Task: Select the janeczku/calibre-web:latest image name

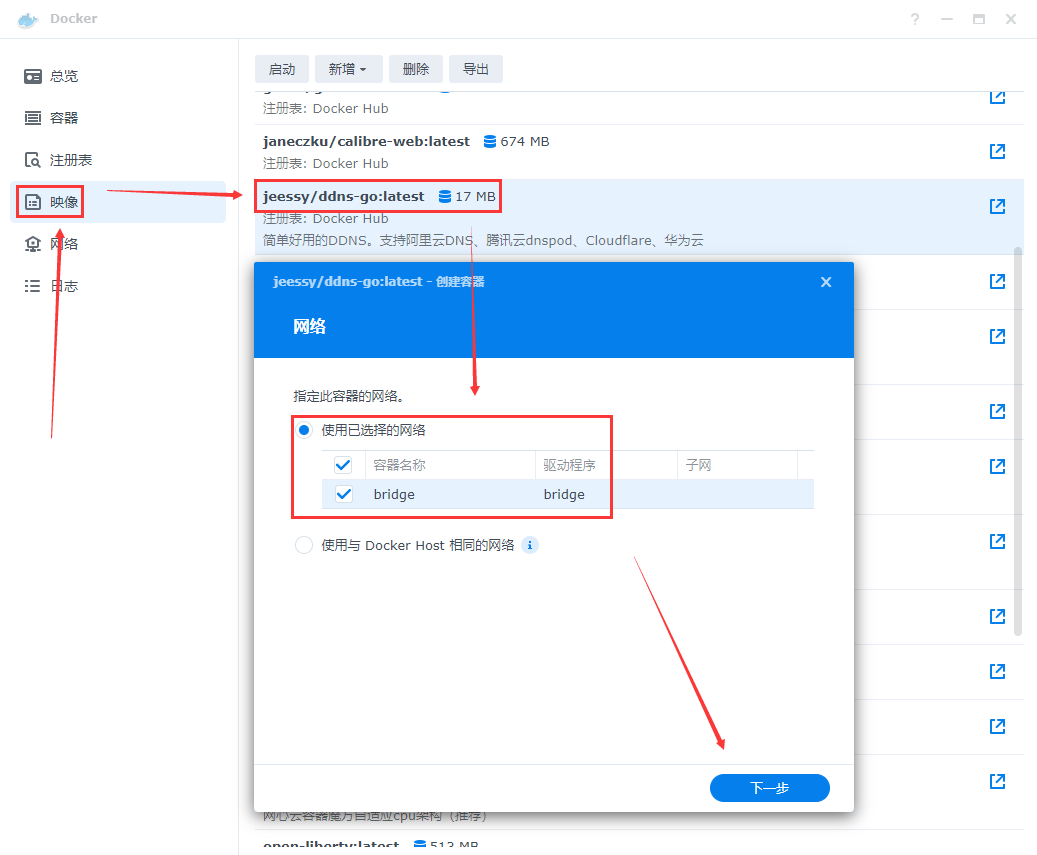Action: click(366, 142)
